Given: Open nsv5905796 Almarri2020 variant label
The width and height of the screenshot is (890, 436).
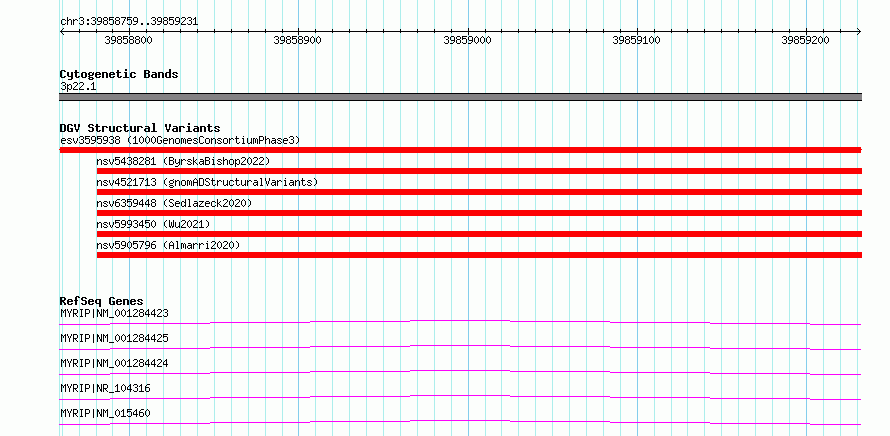Looking at the screenshot, I should tap(169, 245).
